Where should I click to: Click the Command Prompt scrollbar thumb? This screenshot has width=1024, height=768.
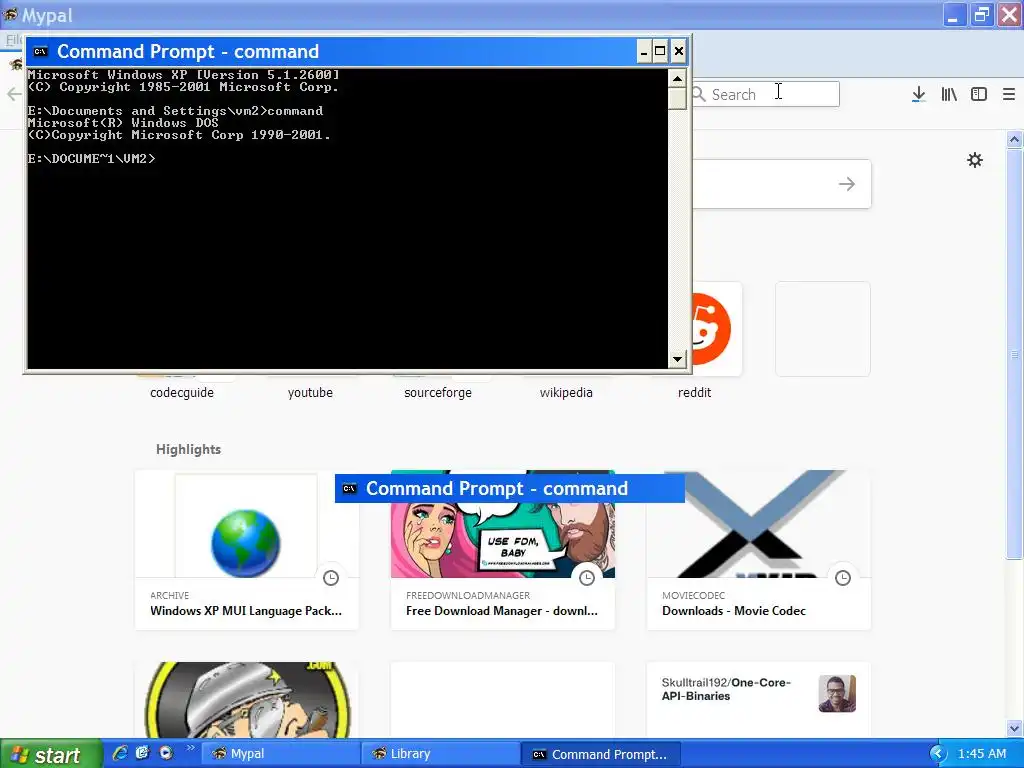coord(677,98)
